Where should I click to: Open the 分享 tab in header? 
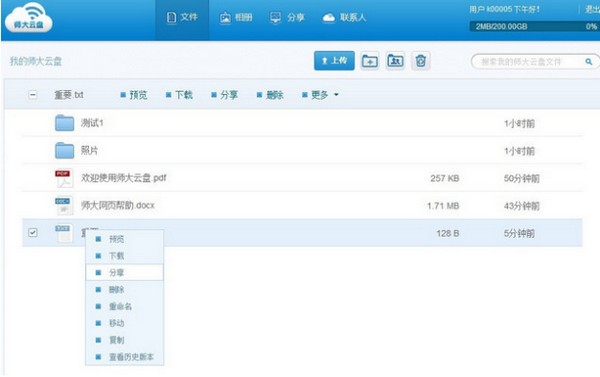coord(287,18)
